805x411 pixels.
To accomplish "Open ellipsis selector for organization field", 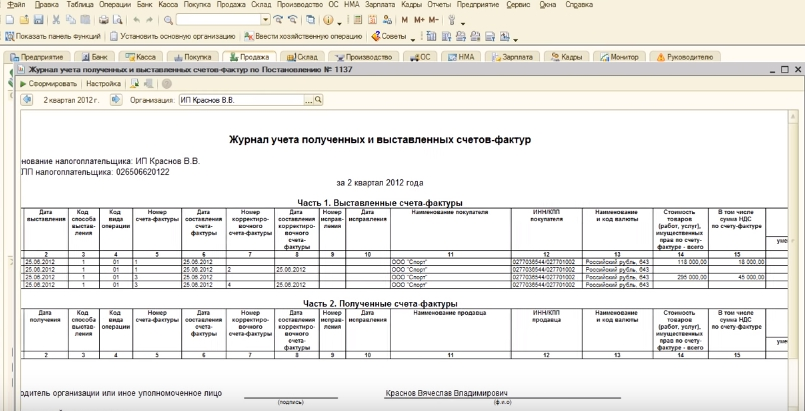I will point(308,100).
